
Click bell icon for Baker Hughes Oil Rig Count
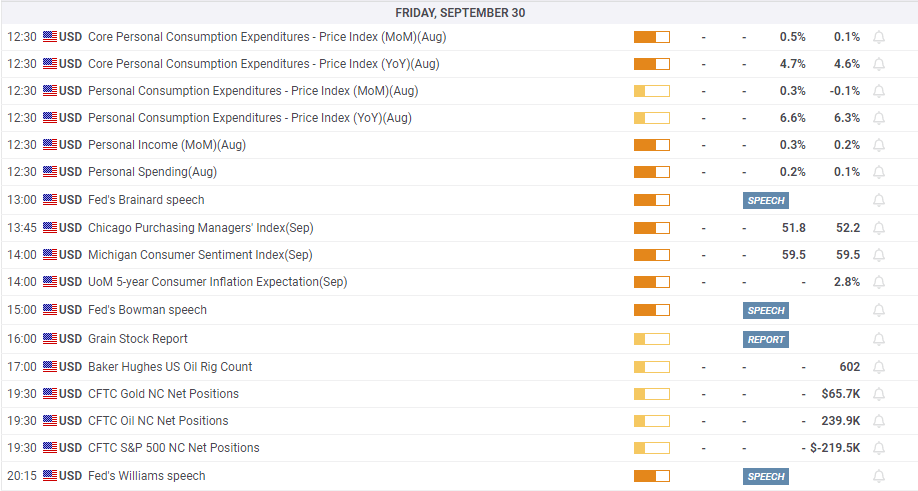(879, 367)
